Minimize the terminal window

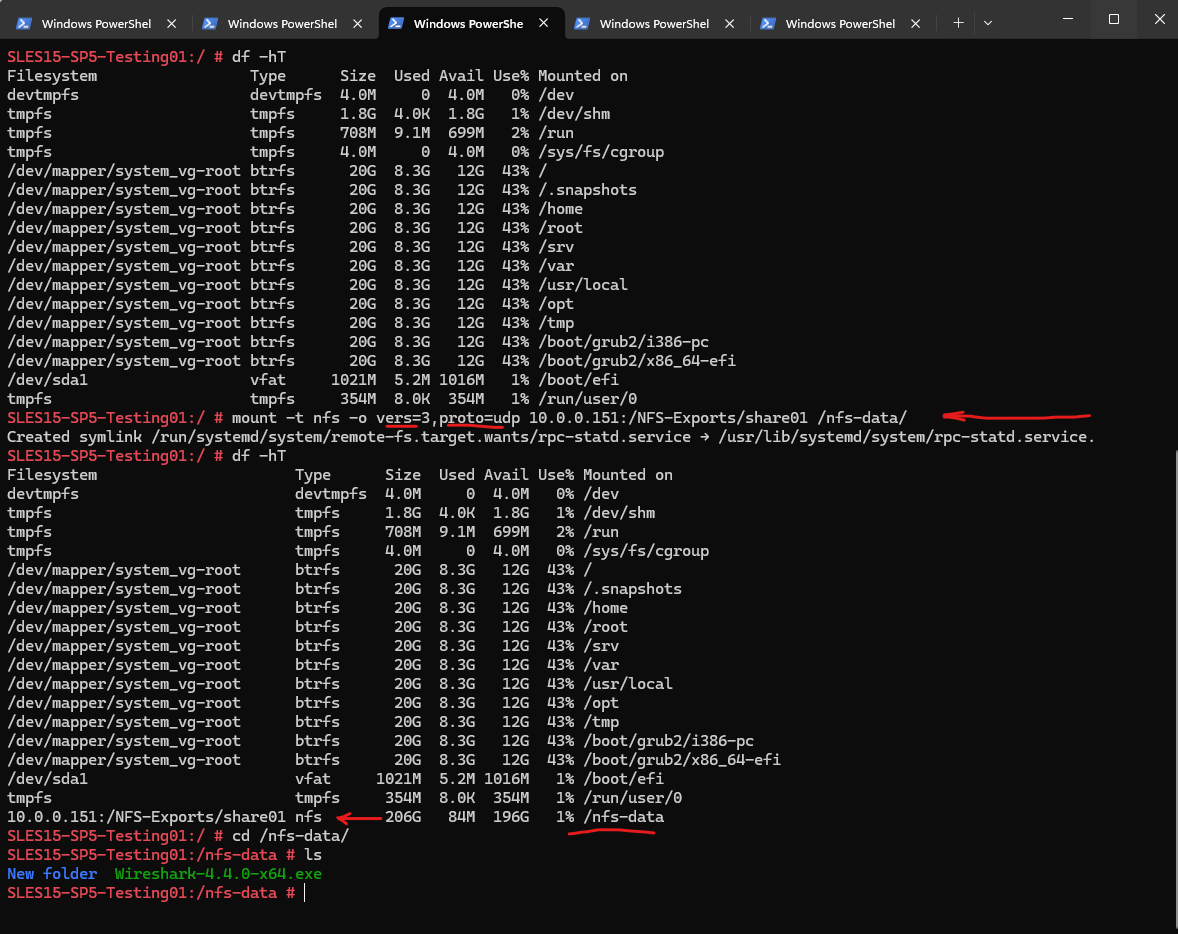tap(1068, 19)
